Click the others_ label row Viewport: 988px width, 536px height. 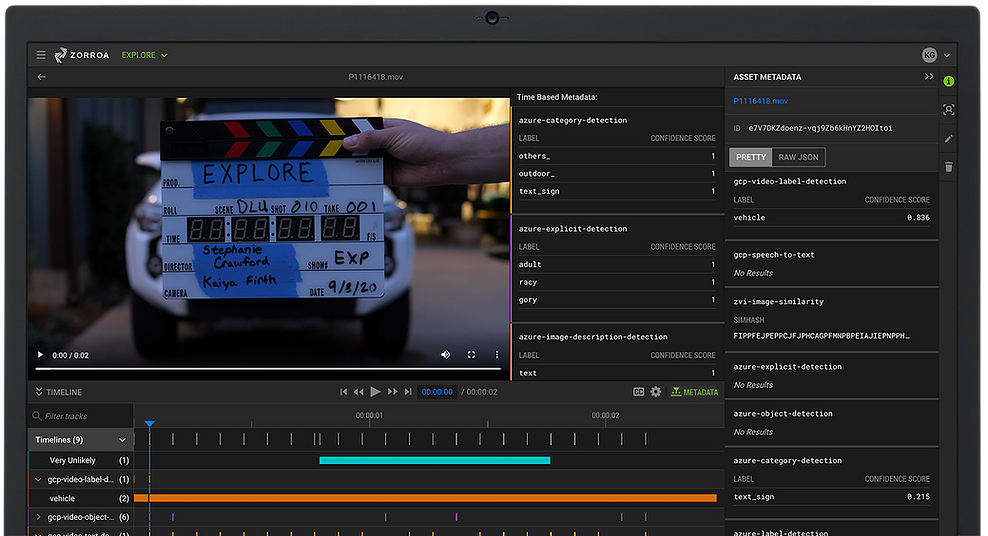coord(617,156)
